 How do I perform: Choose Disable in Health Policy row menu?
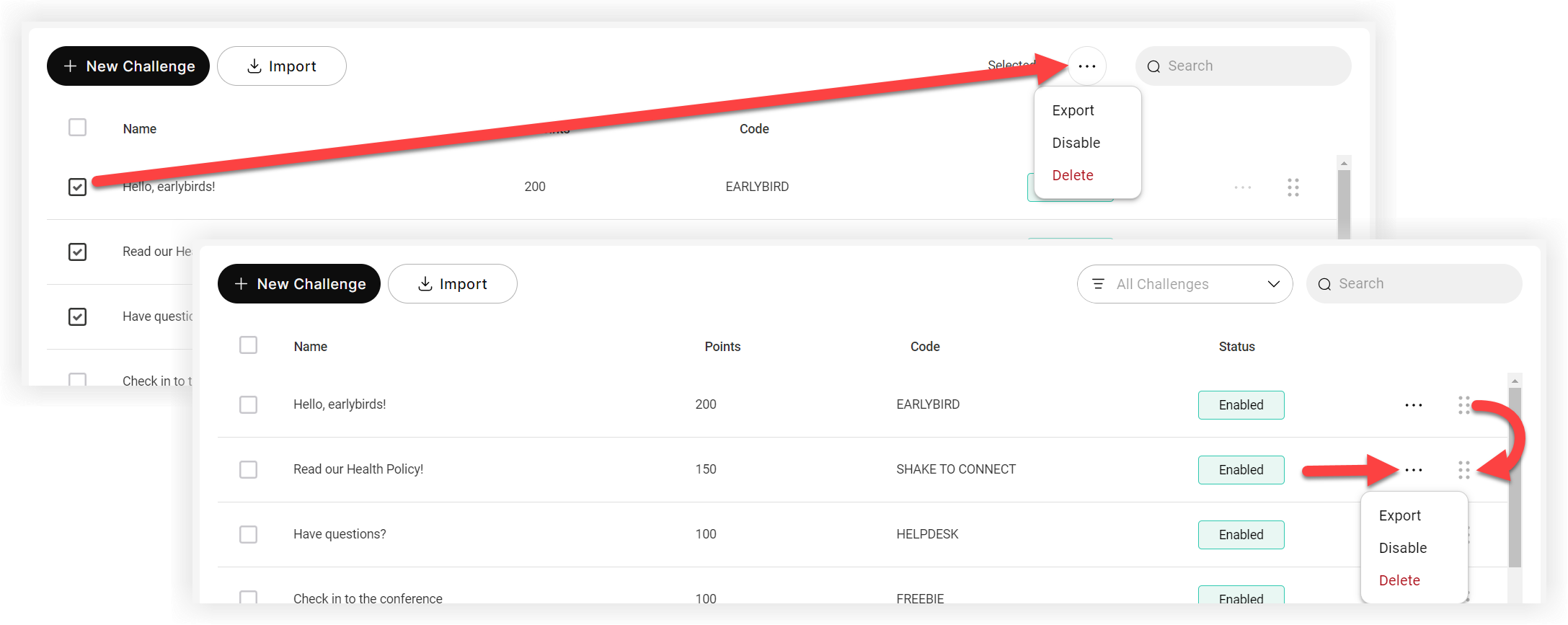click(x=1403, y=548)
